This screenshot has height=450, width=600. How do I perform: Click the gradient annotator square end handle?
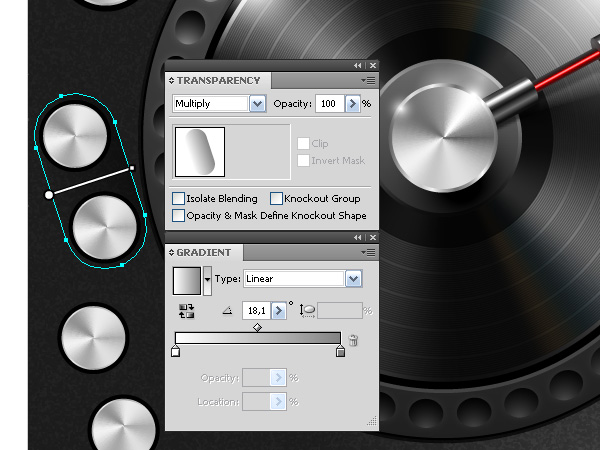[132, 168]
